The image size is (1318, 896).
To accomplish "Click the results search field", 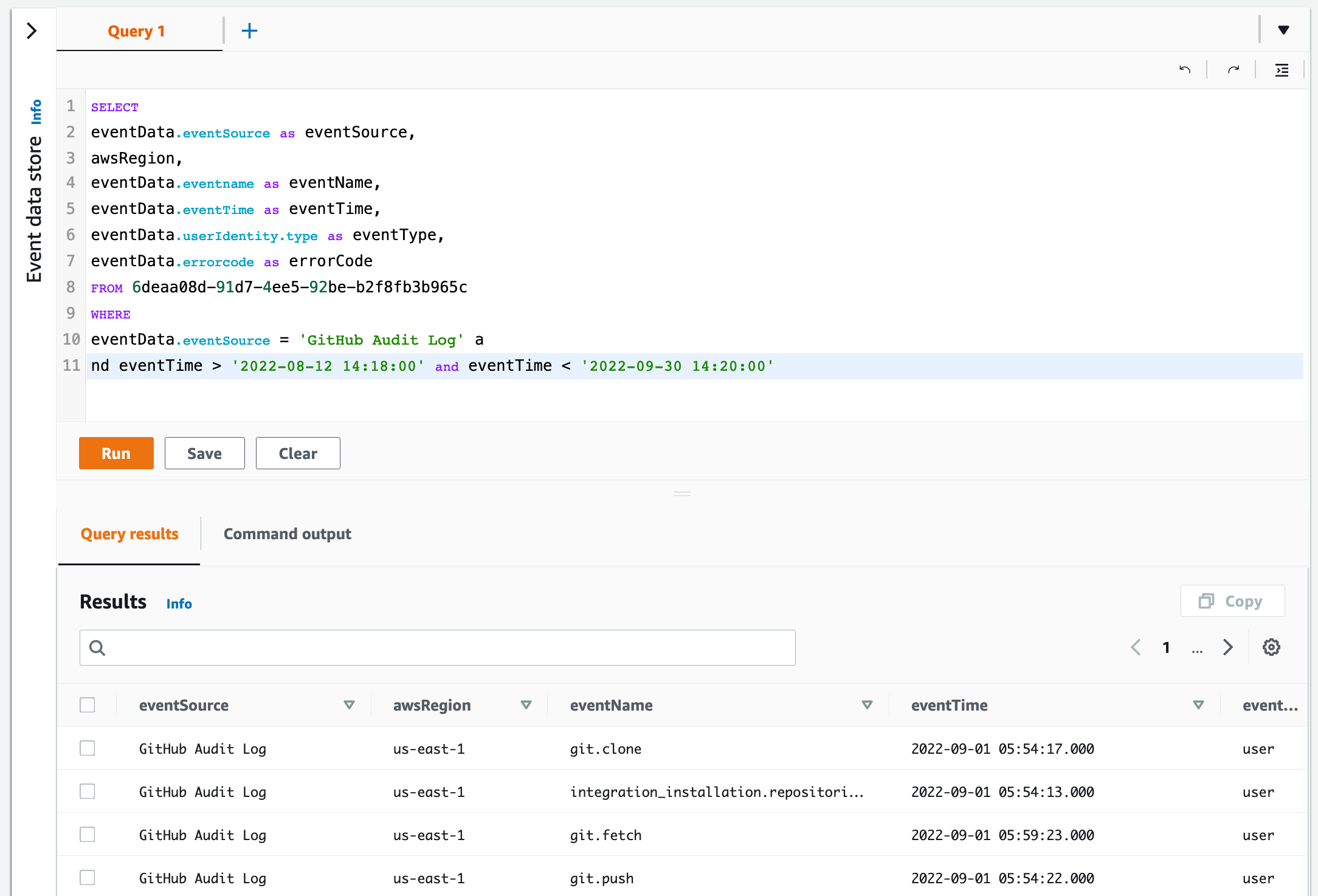I will click(438, 647).
